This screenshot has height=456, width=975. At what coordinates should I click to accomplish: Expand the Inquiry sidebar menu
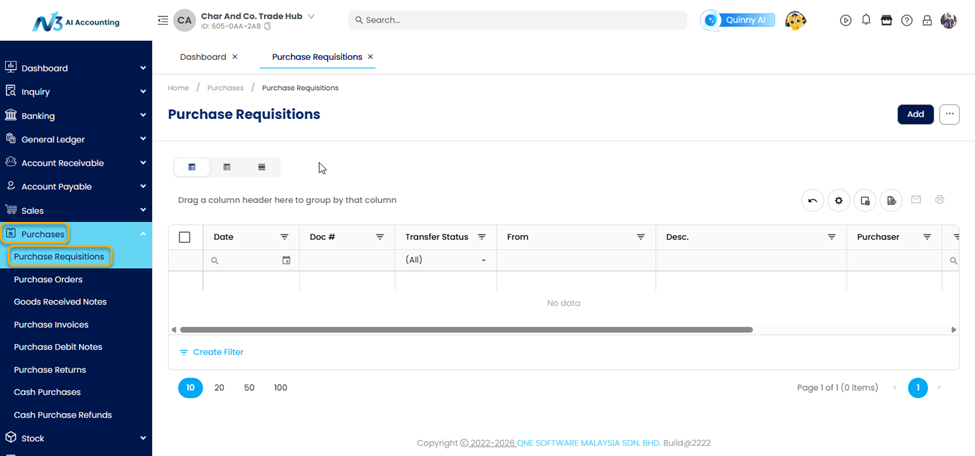click(76, 92)
